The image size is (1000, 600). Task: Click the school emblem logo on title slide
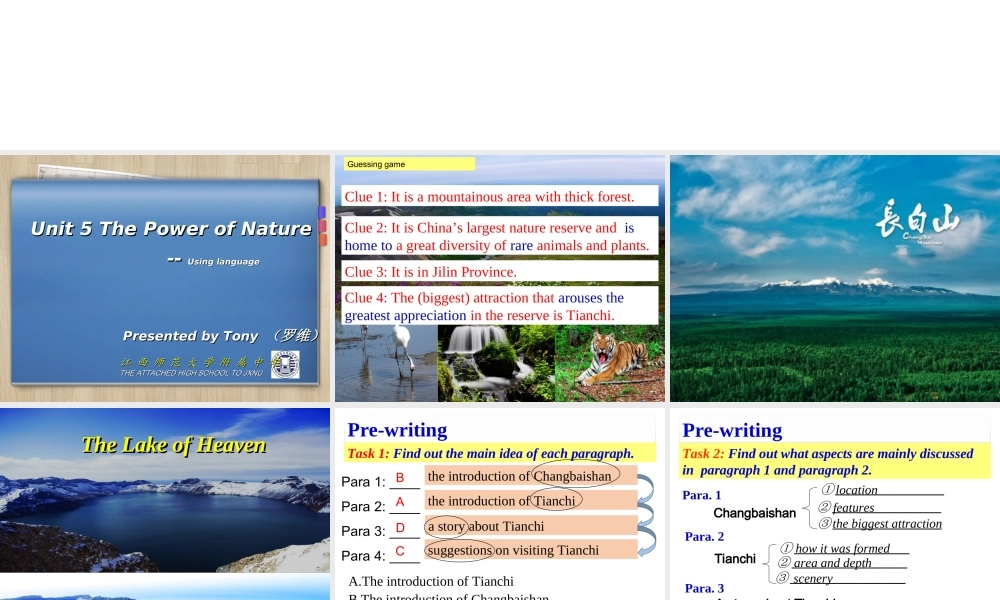tap(285, 365)
